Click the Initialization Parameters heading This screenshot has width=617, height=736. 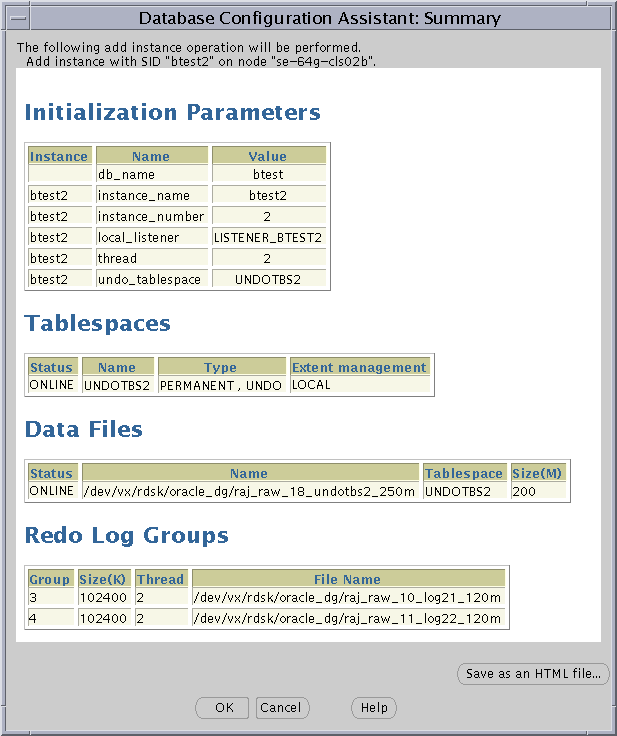pos(172,112)
